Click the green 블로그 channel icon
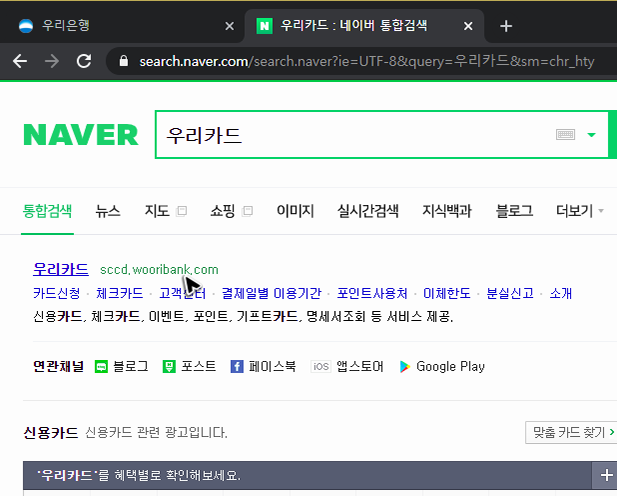The width and height of the screenshot is (617, 496). click(x=101, y=367)
